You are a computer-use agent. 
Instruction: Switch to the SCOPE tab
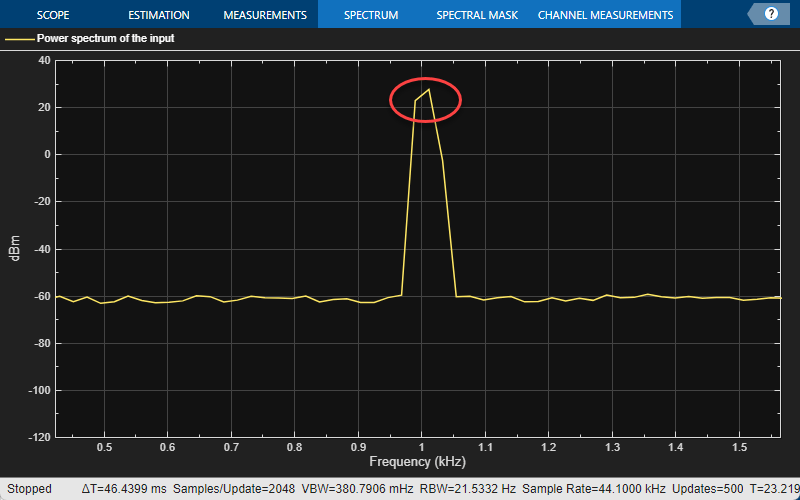53,15
